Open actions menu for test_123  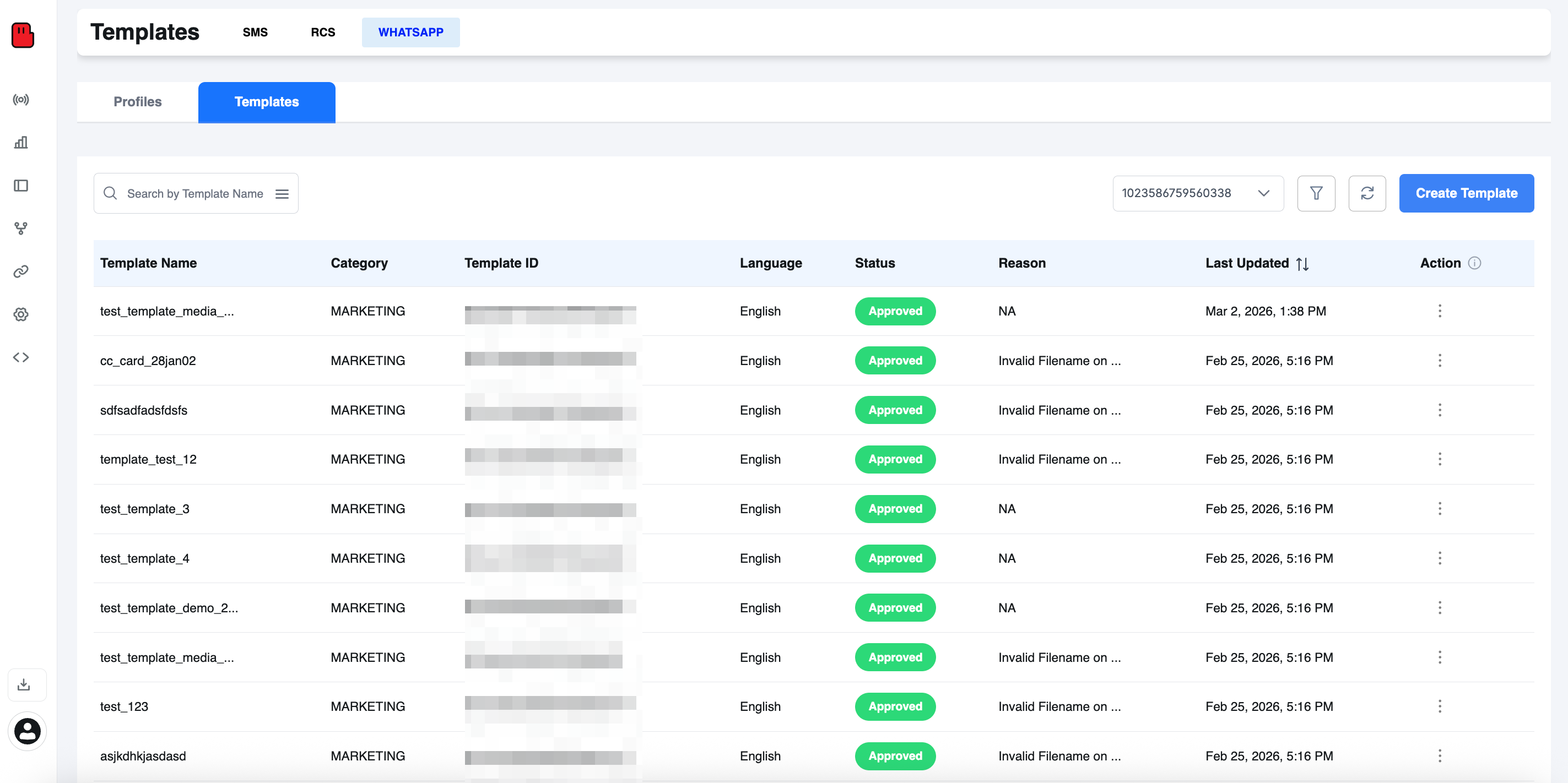tap(1440, 706)
